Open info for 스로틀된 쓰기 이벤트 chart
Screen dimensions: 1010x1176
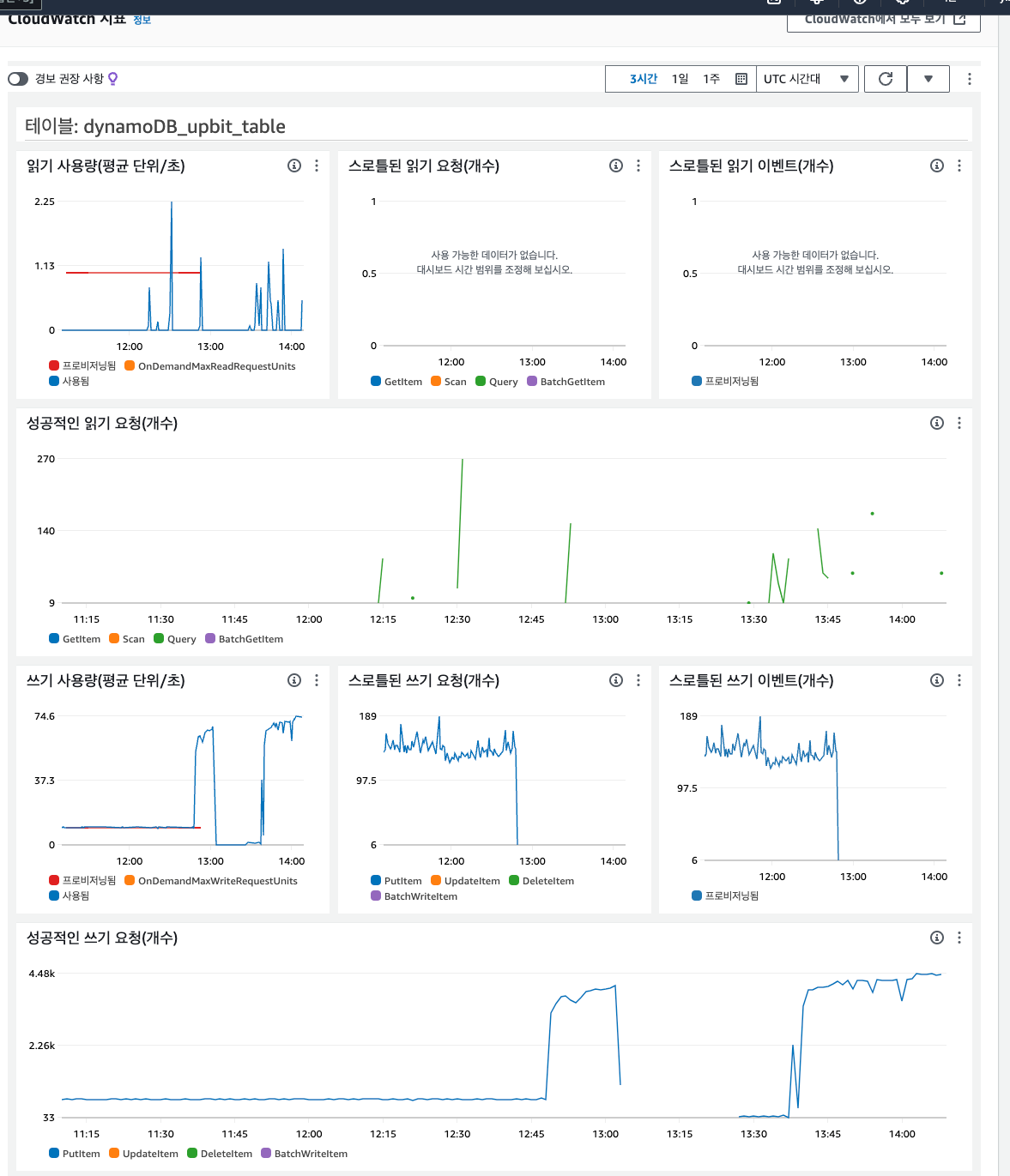(937, 680)
